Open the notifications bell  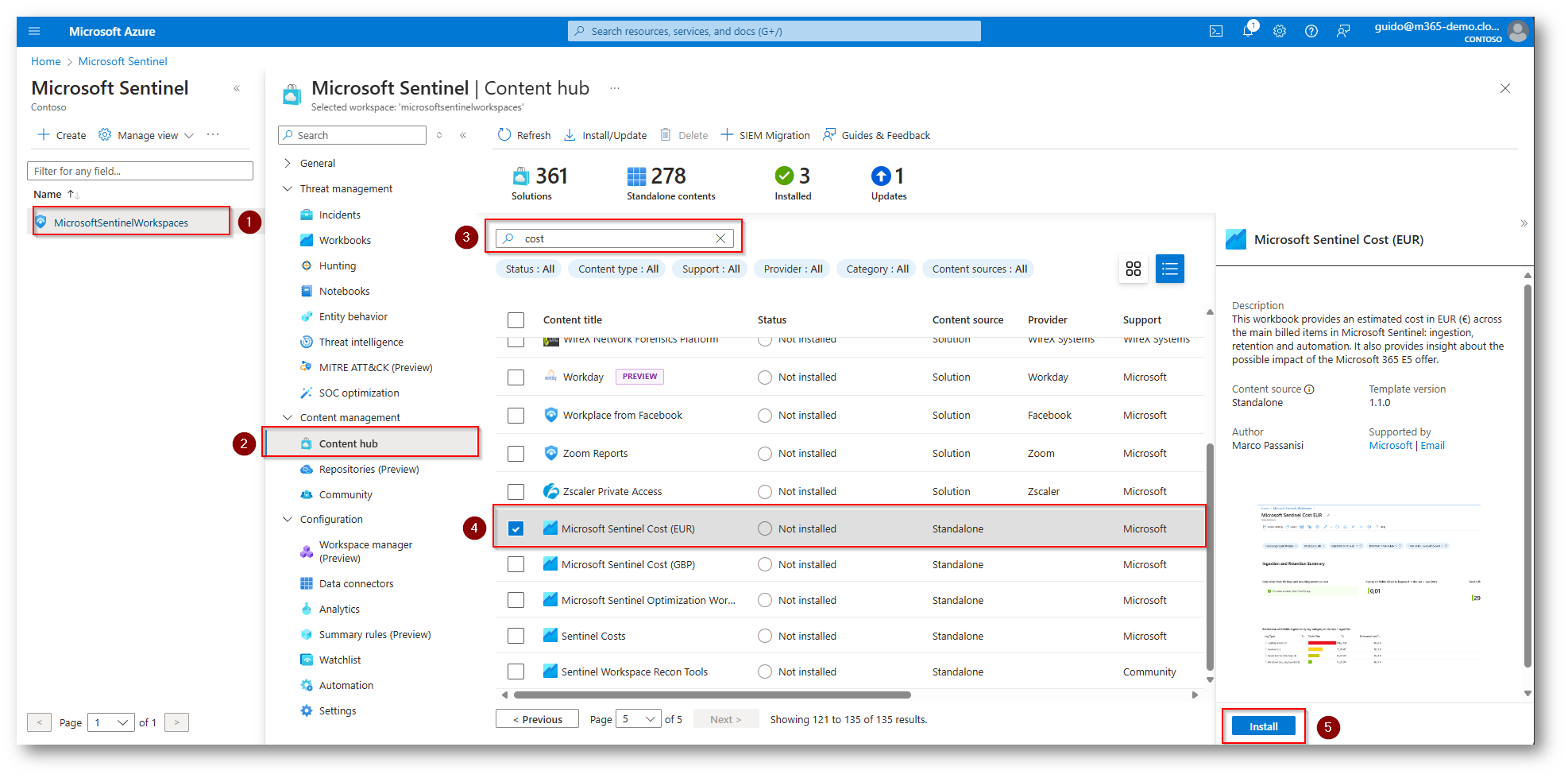(1248, 31)
